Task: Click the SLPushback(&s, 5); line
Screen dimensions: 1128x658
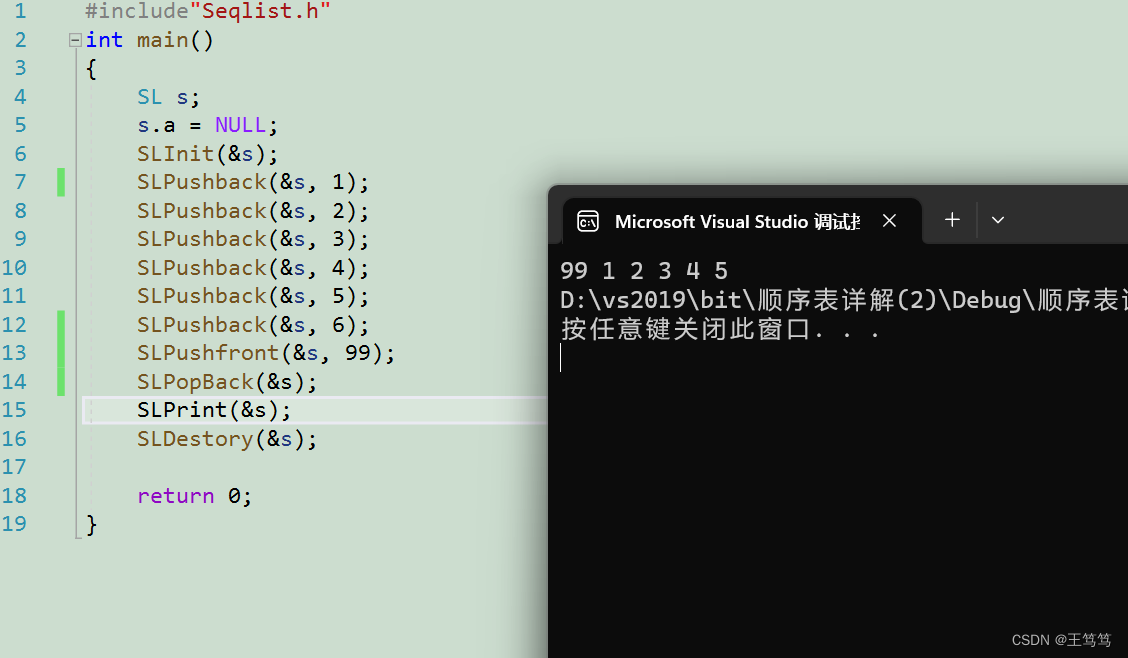Action: click(253, 296)
